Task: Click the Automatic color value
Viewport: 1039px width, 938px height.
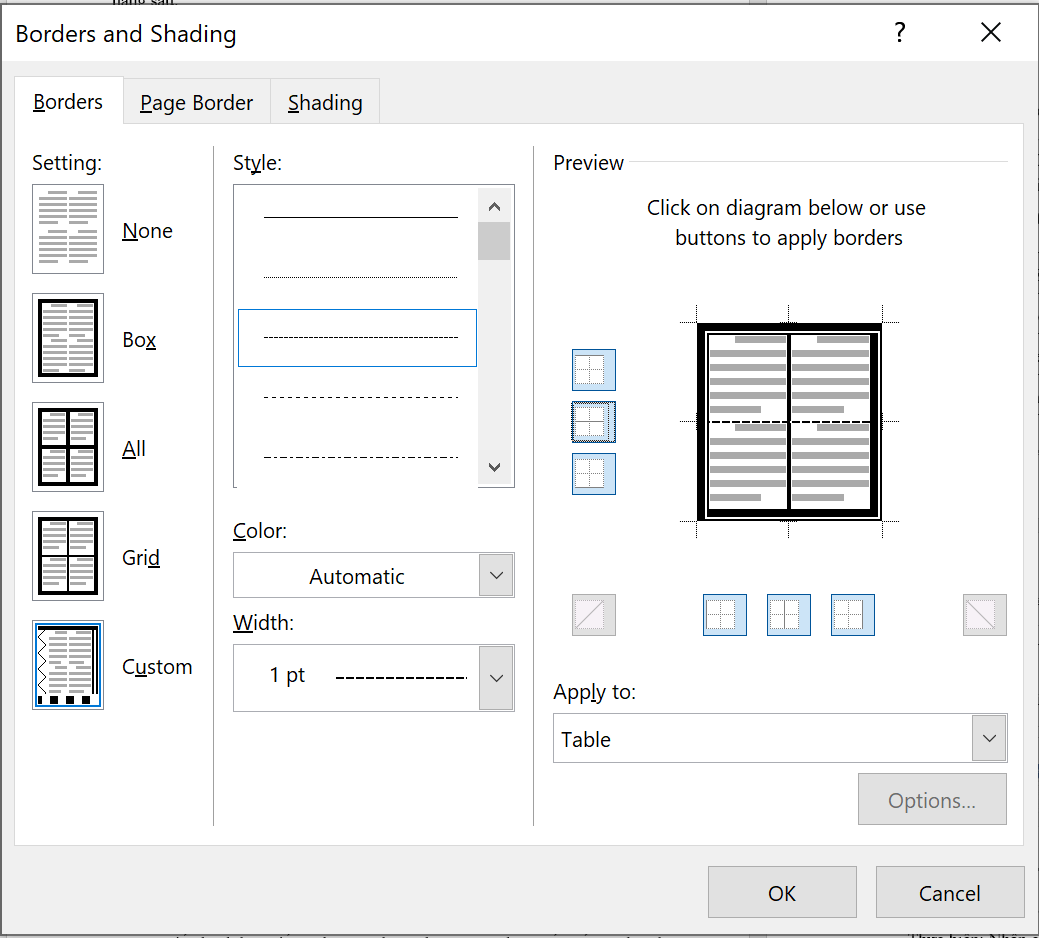Action: coord(356,576)
